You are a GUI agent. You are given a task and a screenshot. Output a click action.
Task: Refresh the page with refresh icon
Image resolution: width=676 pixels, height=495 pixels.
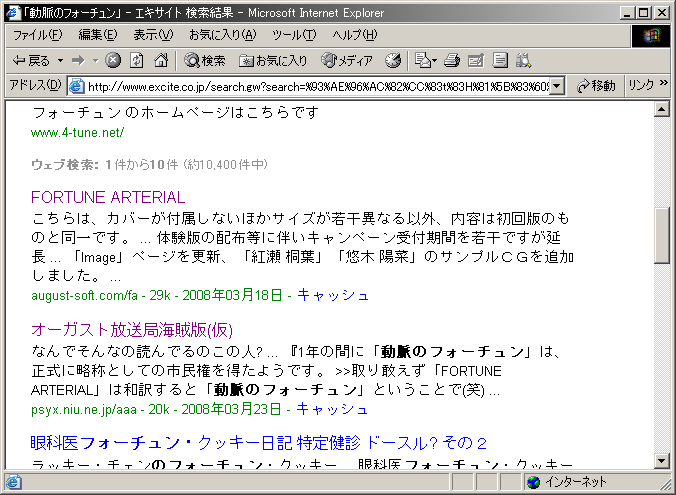coord(137,60)
